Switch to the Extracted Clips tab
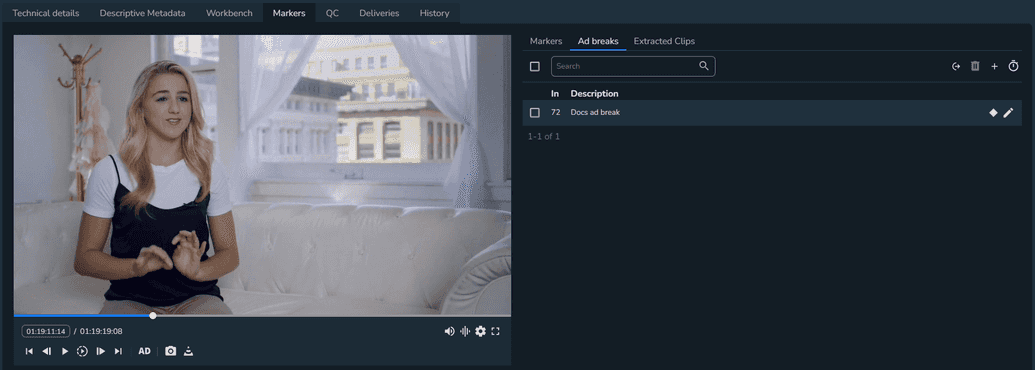Image resolution: width=1035 pixels, height=370 pixels. pos(664,41)
